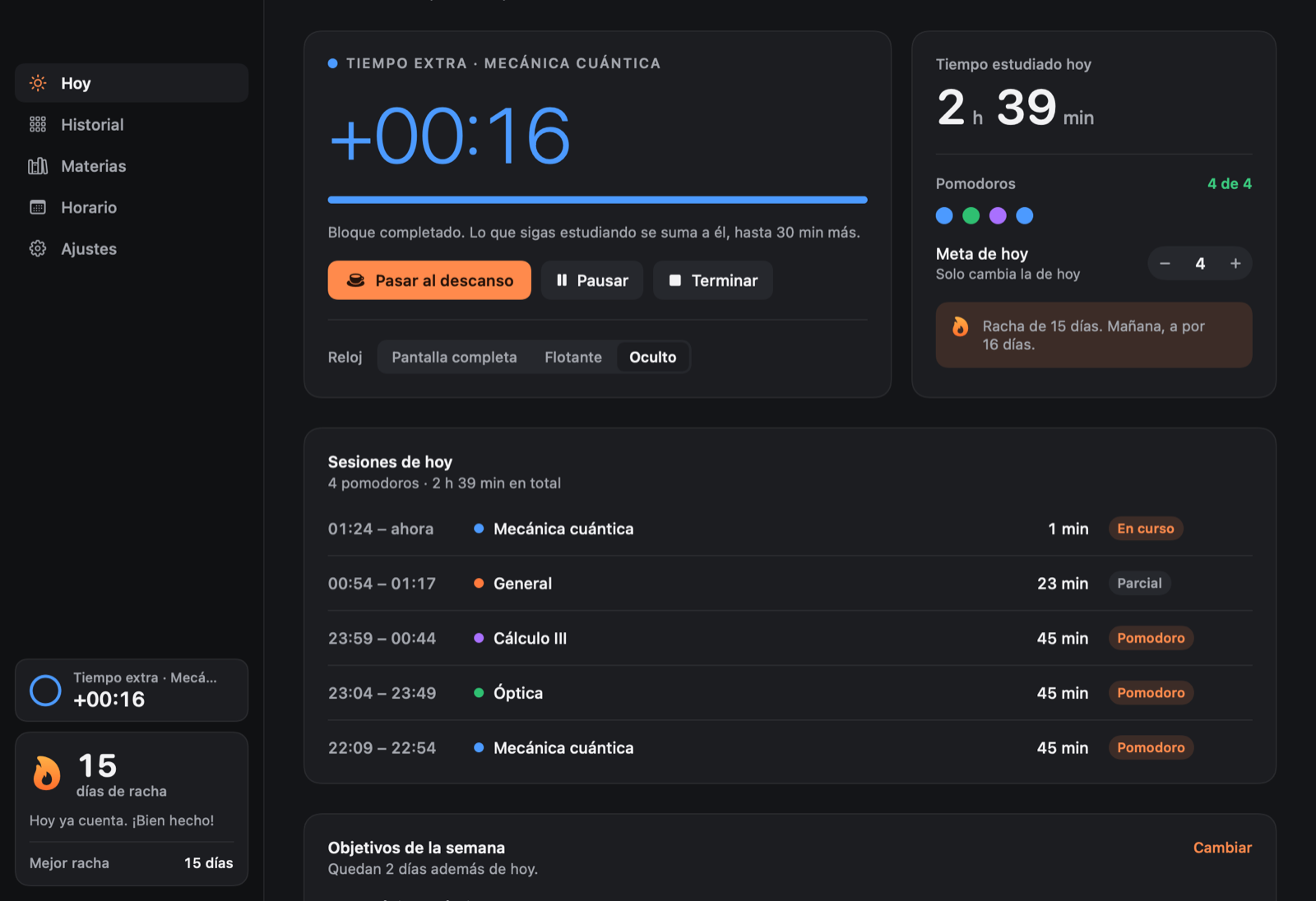
Task: Click Pomodoro badge on Óptica row
Action: click(x=1151, y=693)
